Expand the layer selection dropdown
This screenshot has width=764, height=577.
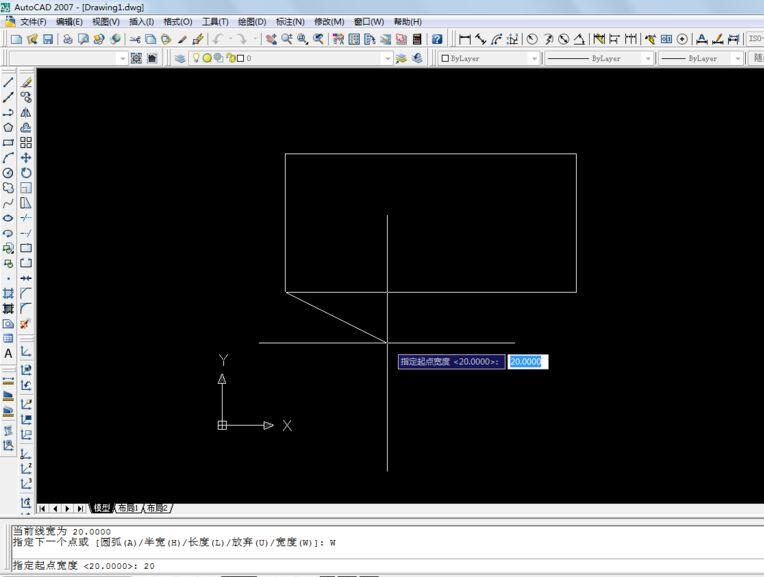[387, 58]
